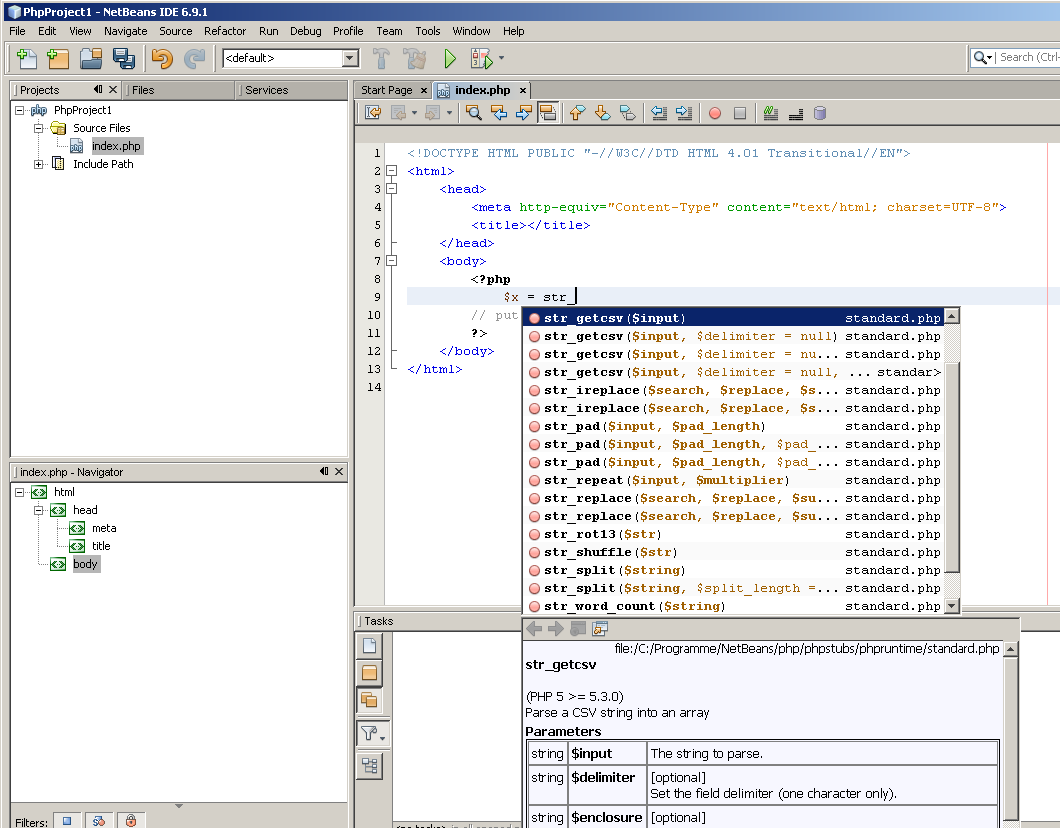Click Find Previous Occurrence icon

coord(499,113)
